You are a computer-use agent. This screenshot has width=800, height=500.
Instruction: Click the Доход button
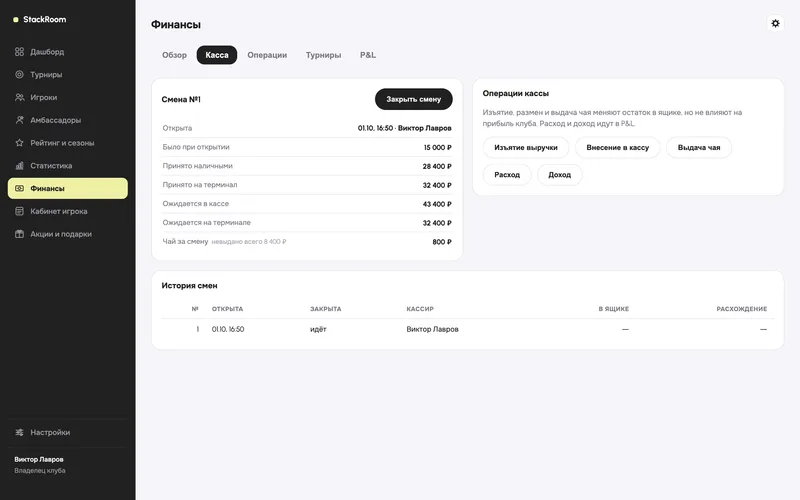(560, 174)
